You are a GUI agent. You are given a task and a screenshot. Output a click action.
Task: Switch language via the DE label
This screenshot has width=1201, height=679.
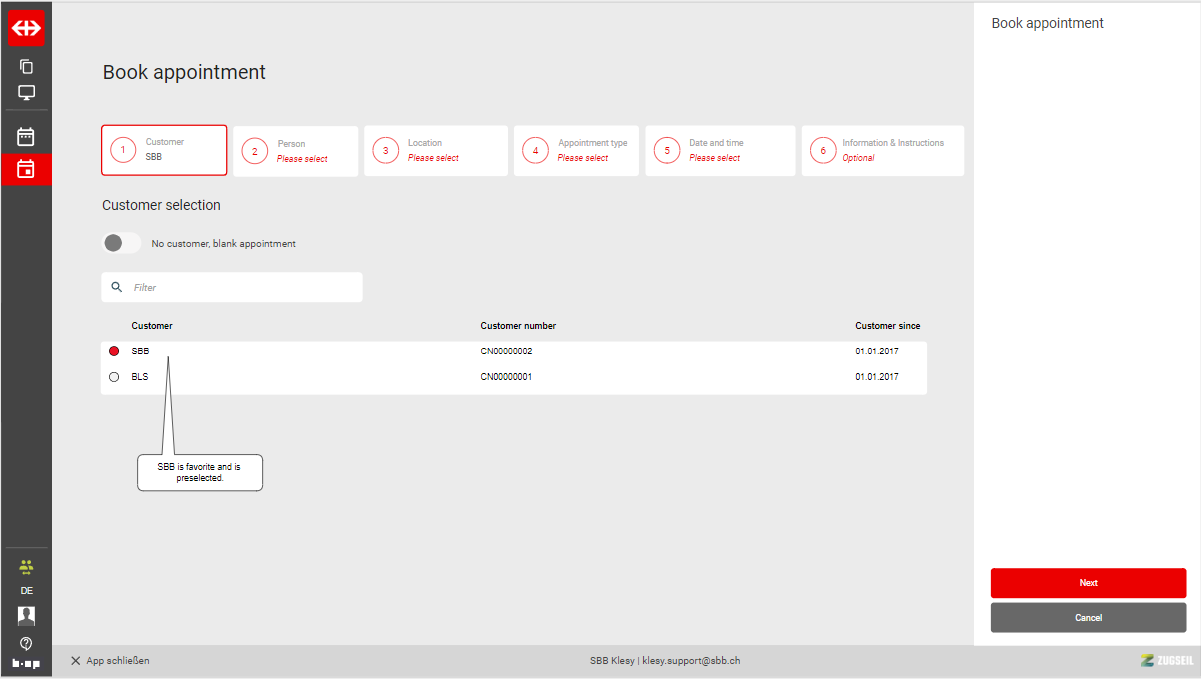26,591
